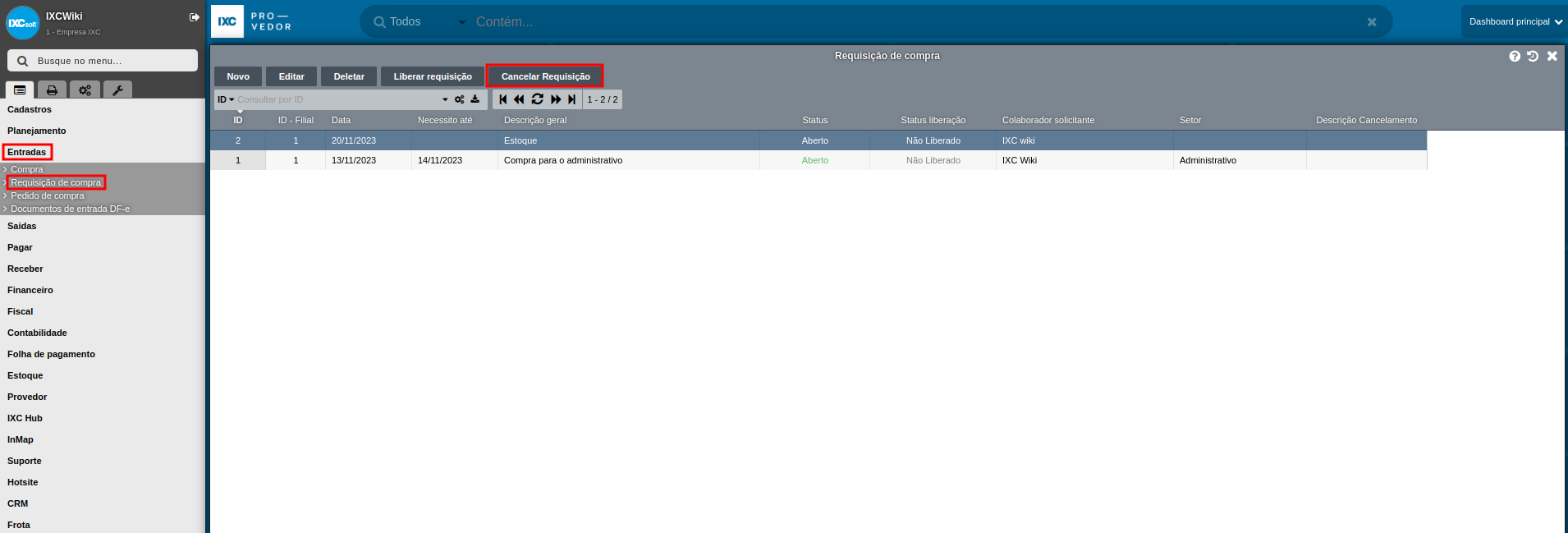Open the Financeiro menu section
This screenshot has width=1568, height=533.
click(x=30, y=290)
